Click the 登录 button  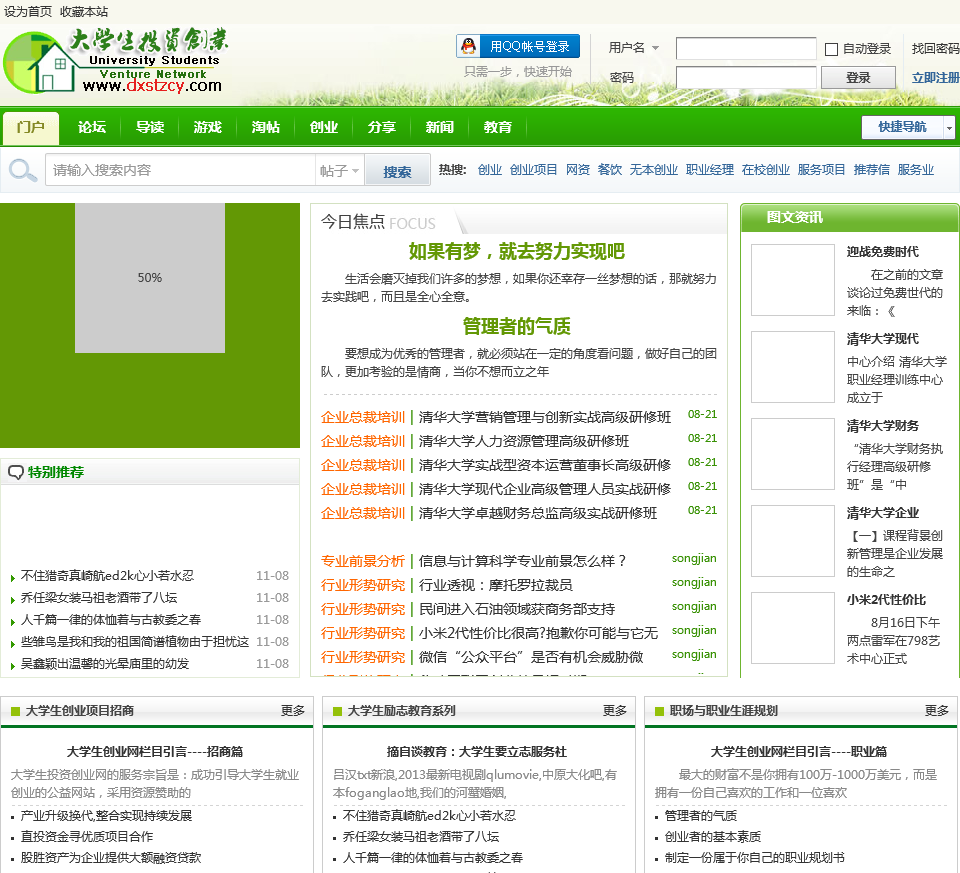click(858, 78)
